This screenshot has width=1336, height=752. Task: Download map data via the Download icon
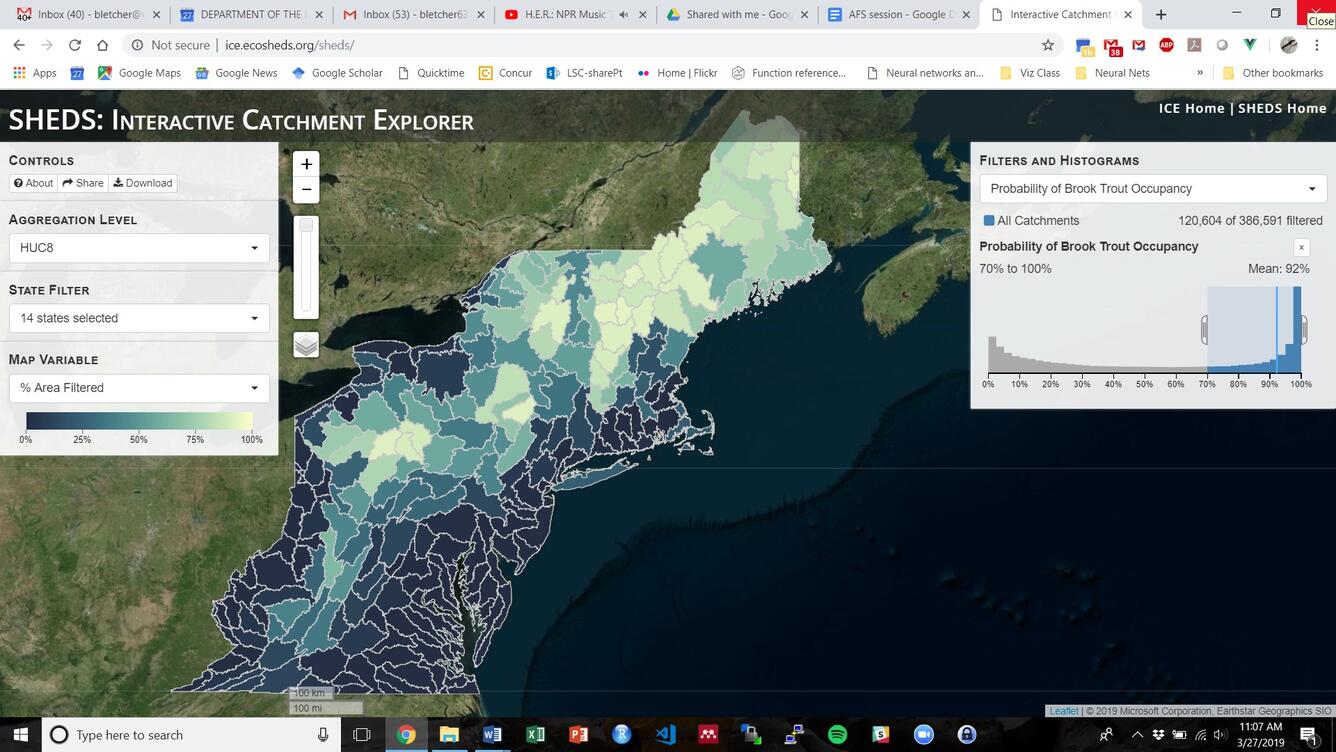143,182
